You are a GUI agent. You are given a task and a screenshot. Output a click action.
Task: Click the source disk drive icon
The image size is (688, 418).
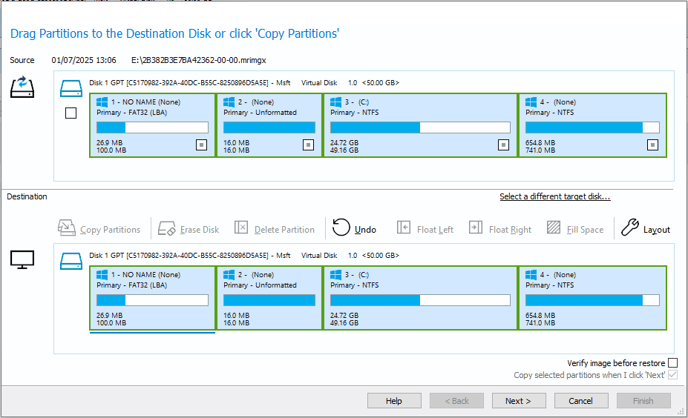(71, 88)
